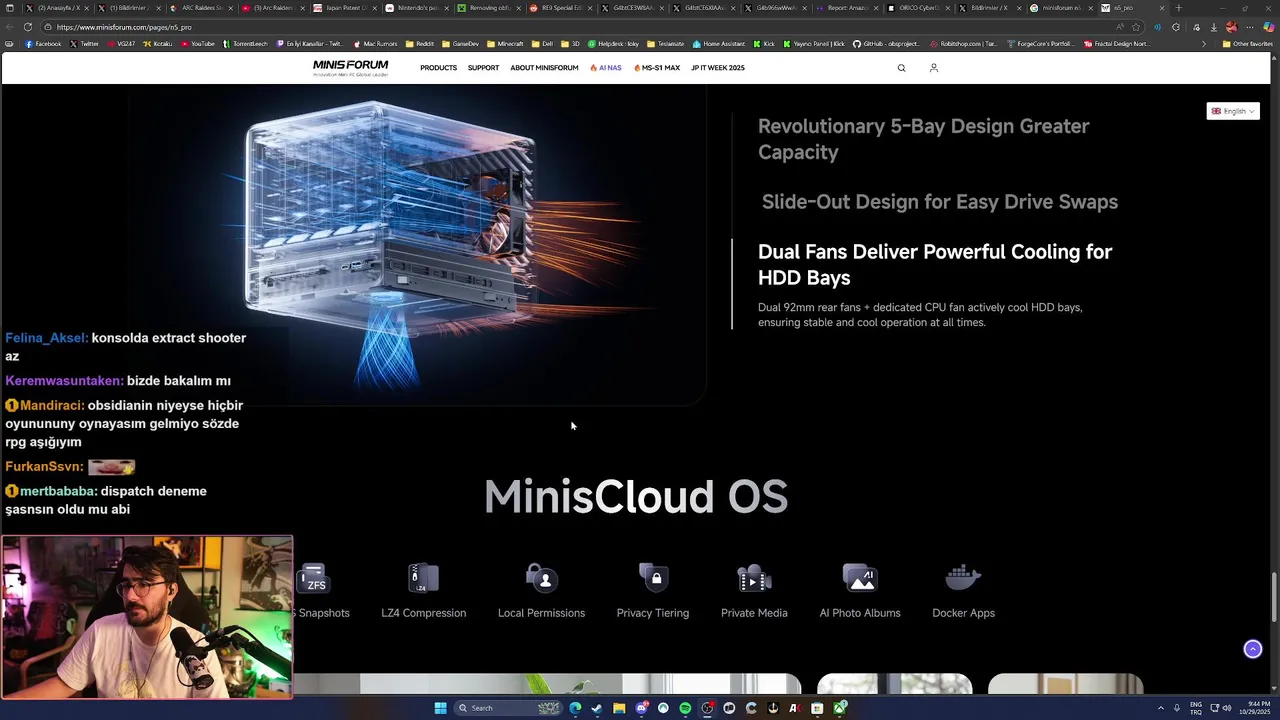This screenshot has width=1280, height=720.
Task: Open the volume icon in system tray
Action: [1227, 708]
